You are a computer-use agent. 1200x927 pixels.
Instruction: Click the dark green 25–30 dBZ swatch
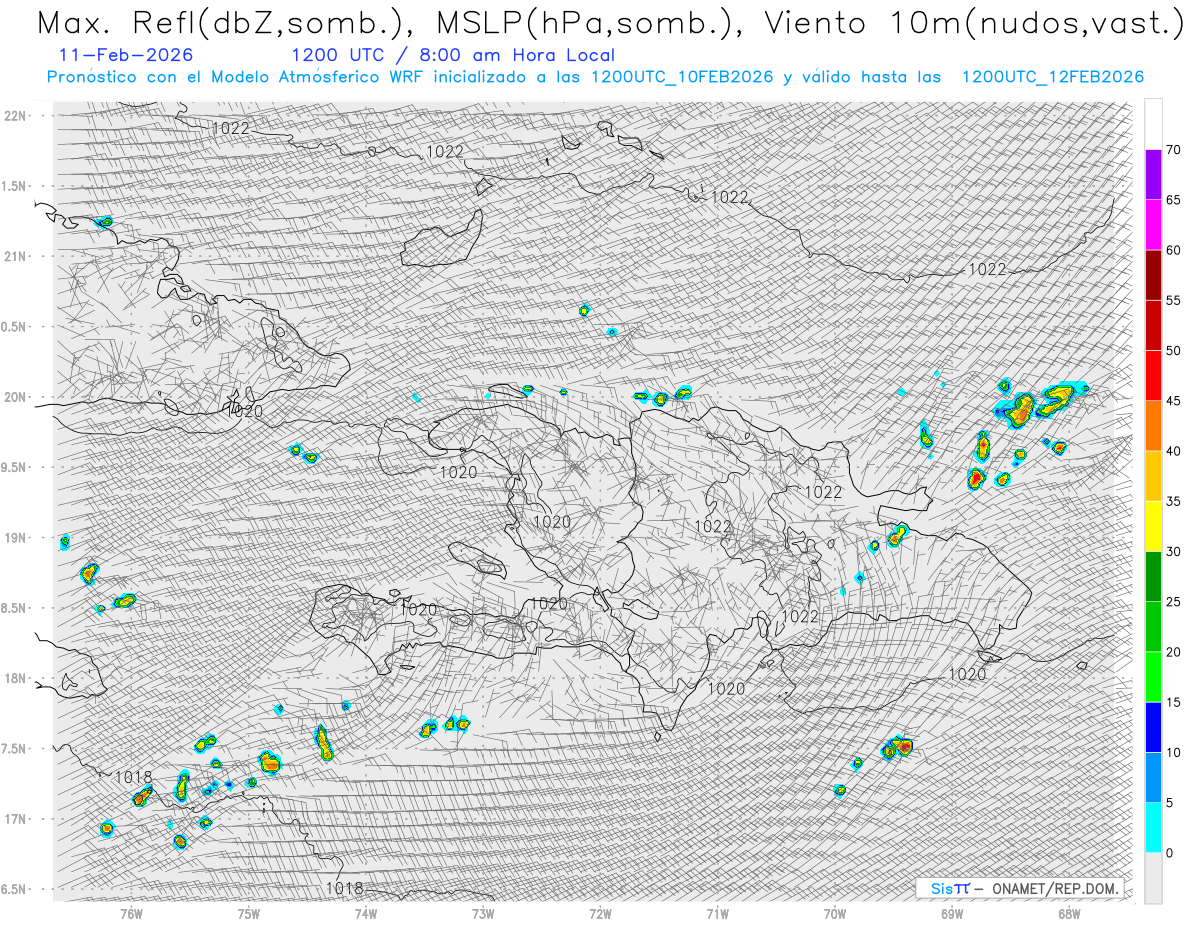point(1153,577)
